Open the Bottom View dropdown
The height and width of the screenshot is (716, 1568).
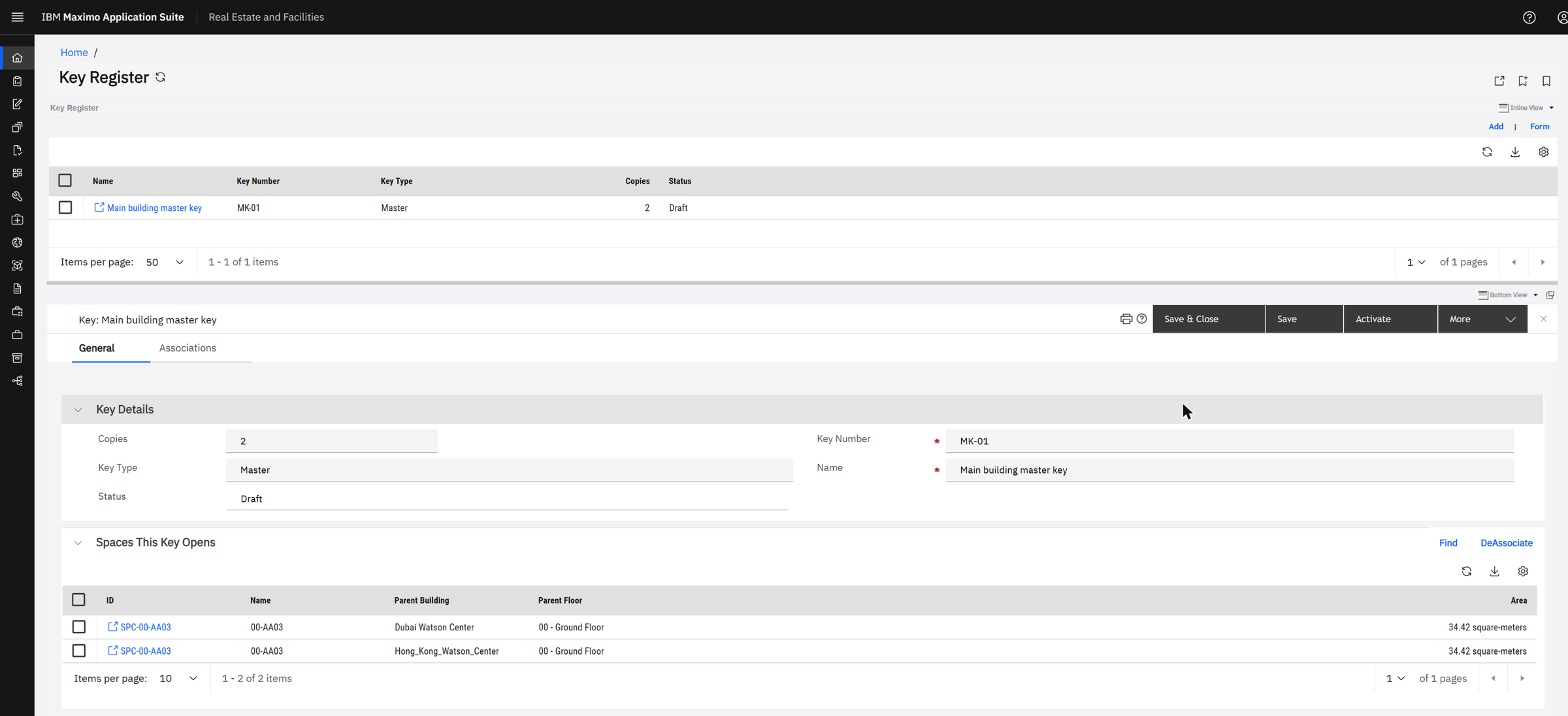1508,295
